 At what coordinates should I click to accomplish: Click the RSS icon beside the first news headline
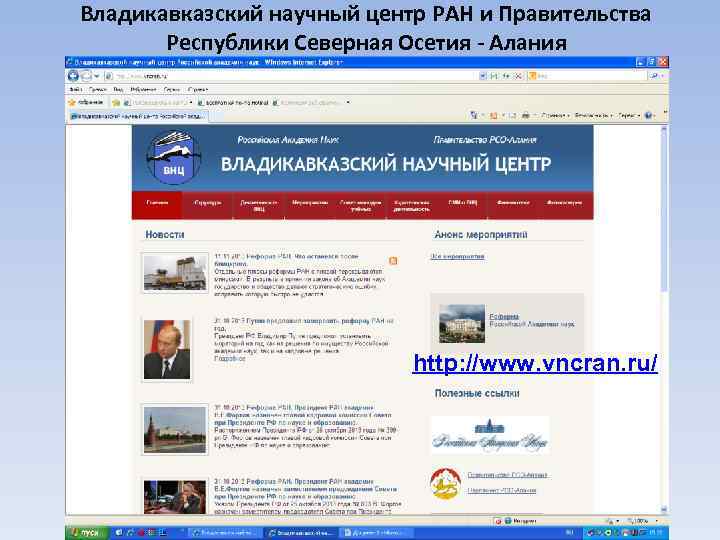pos(393,261)
